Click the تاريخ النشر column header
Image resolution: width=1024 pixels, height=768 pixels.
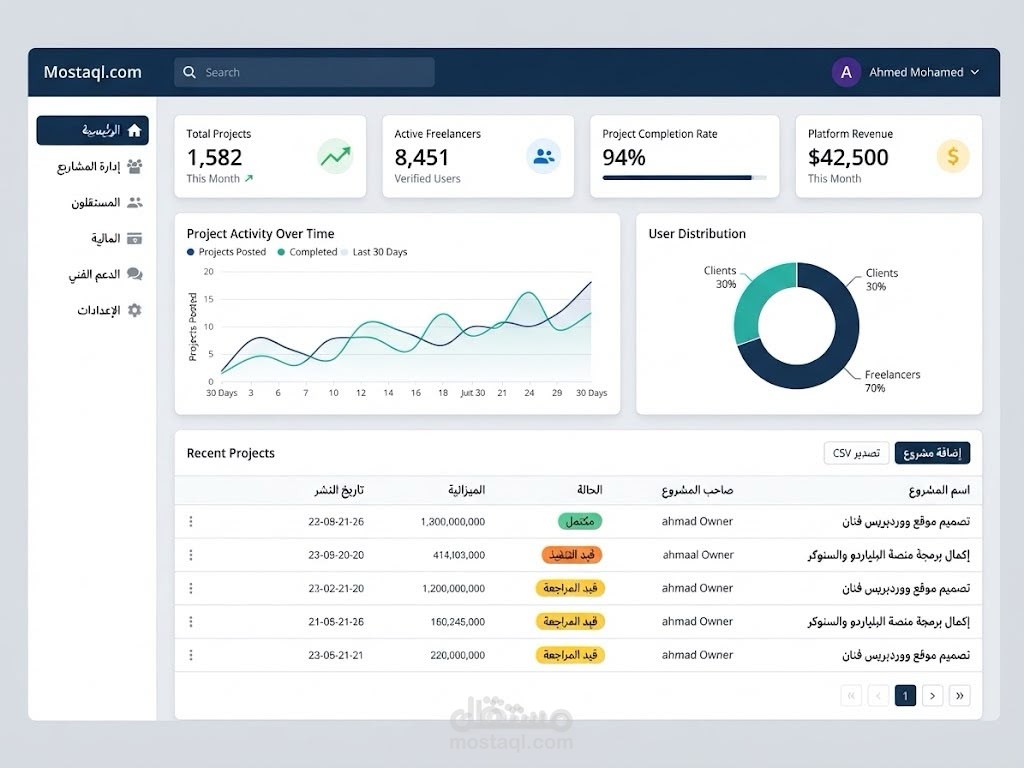339,490
